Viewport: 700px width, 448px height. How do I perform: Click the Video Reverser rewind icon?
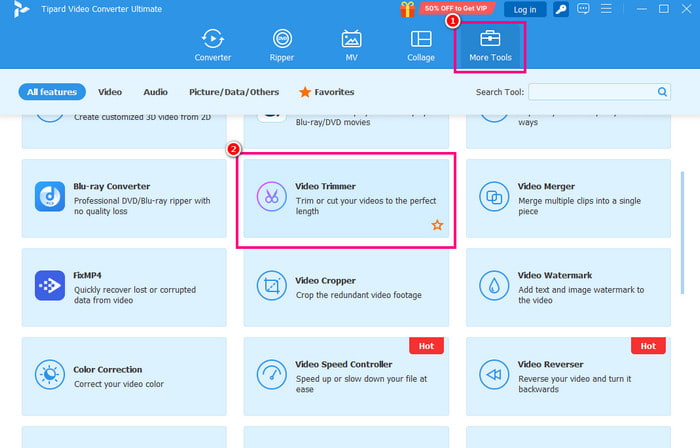coord(494,374)
